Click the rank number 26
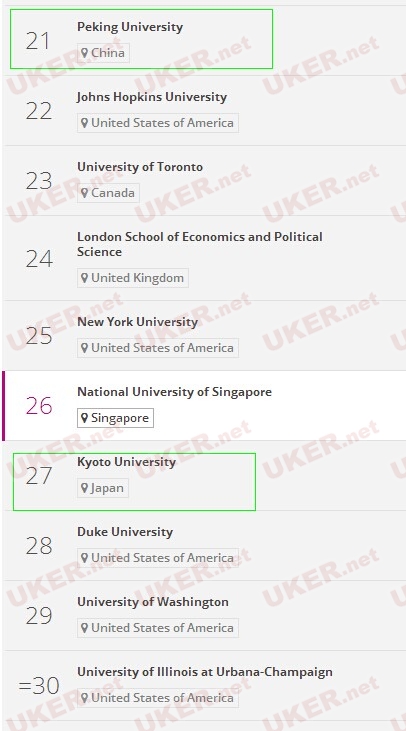This screenshot has height=731, width=406. coord(39,406)
